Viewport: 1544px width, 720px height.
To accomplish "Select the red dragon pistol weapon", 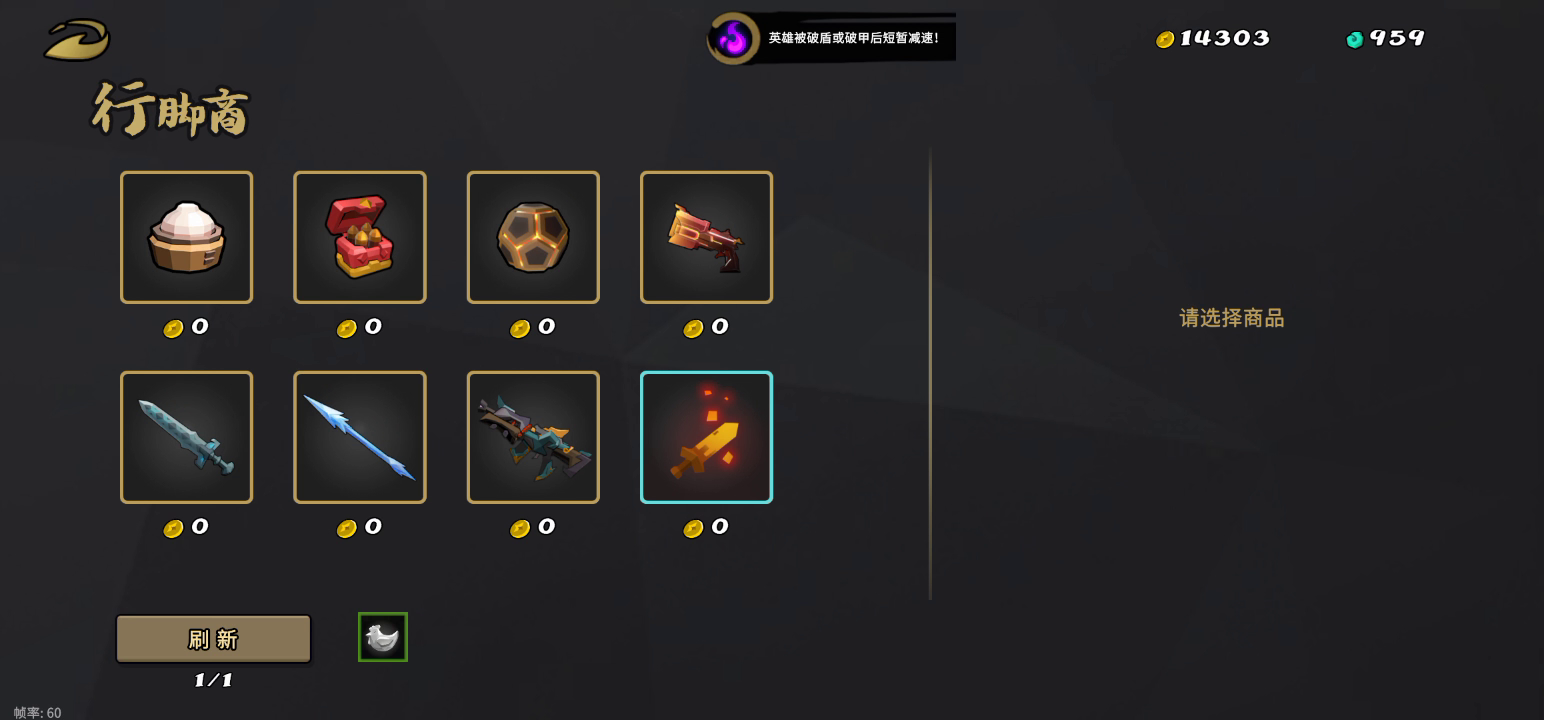I will [706, 237].
